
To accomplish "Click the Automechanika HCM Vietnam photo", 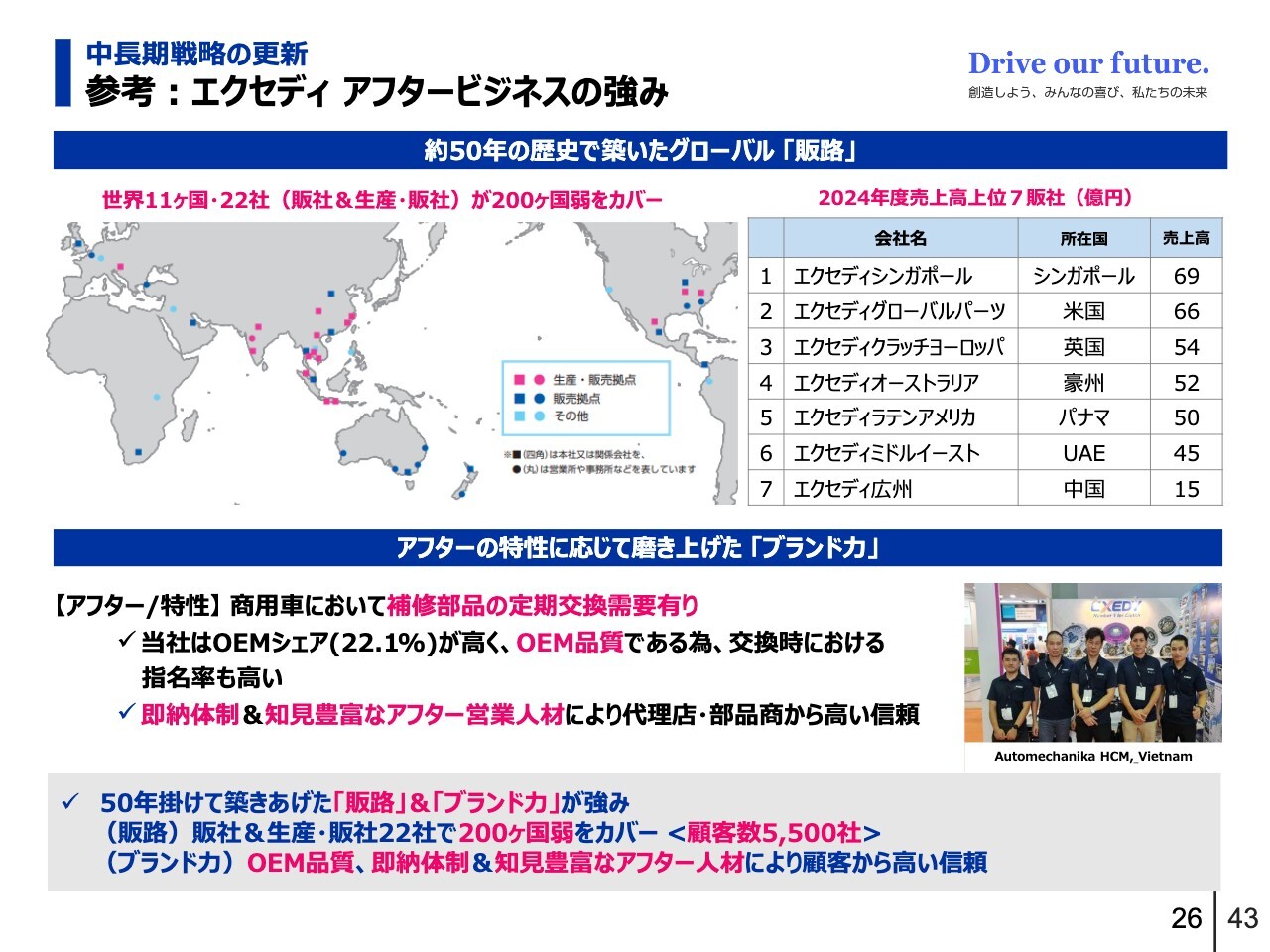I will [x=1092, y=662].
